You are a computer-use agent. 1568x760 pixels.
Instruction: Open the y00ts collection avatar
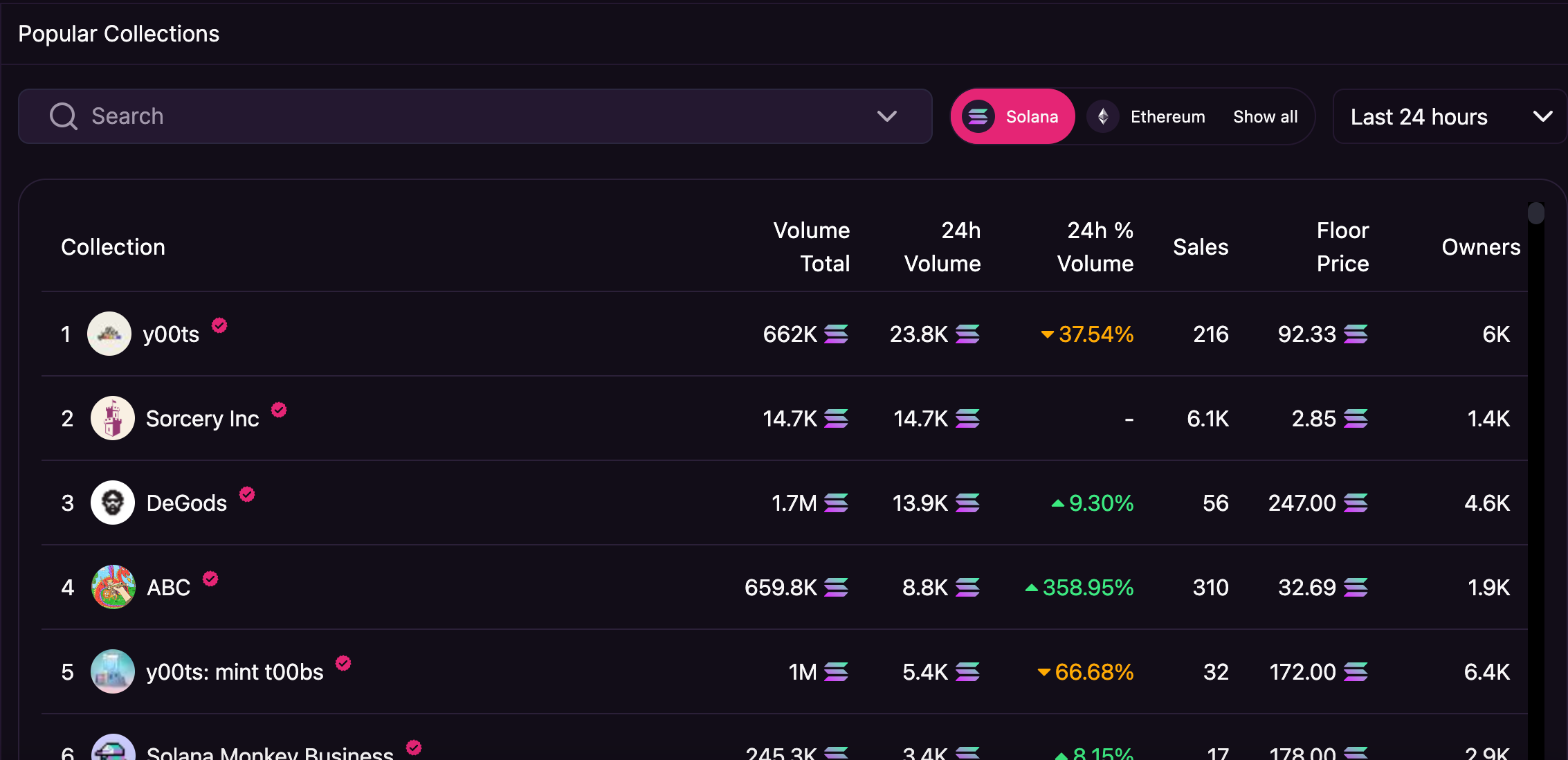(109, 334)
